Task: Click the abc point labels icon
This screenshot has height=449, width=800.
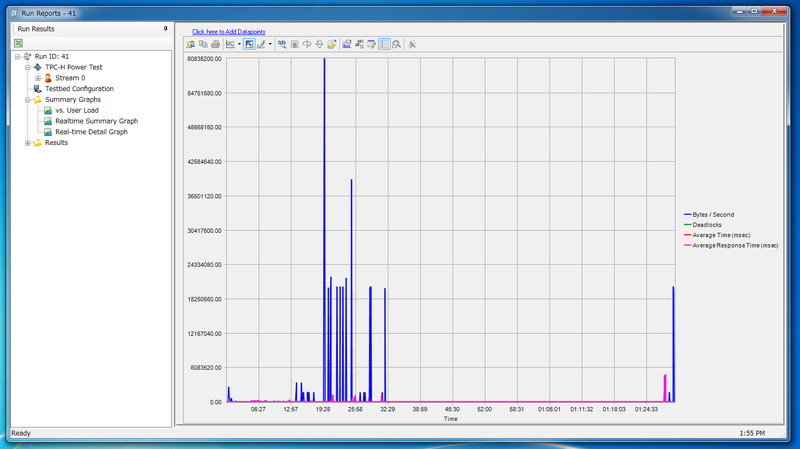Action: (x=360, y=44)
